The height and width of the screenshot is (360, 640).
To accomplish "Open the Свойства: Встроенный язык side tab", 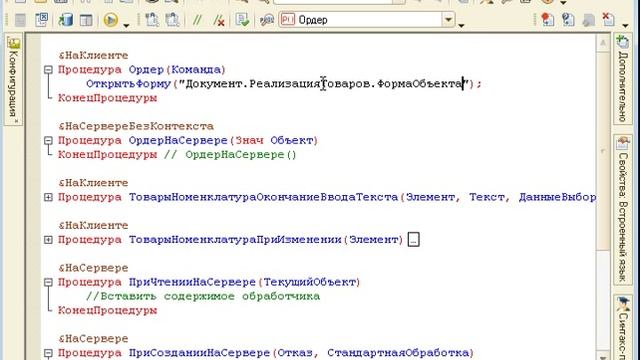I will click(623, 210).
